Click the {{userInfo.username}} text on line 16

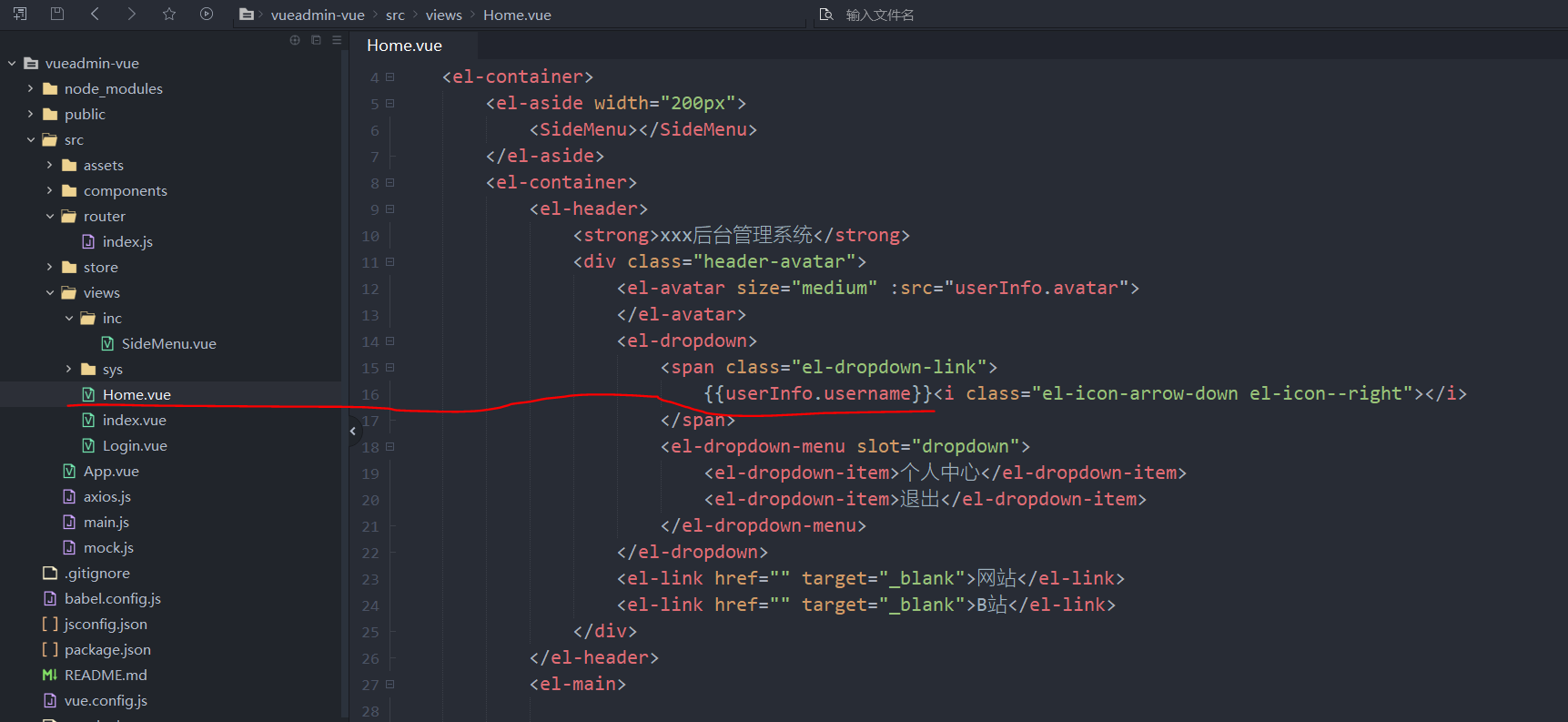coord(818,393)
